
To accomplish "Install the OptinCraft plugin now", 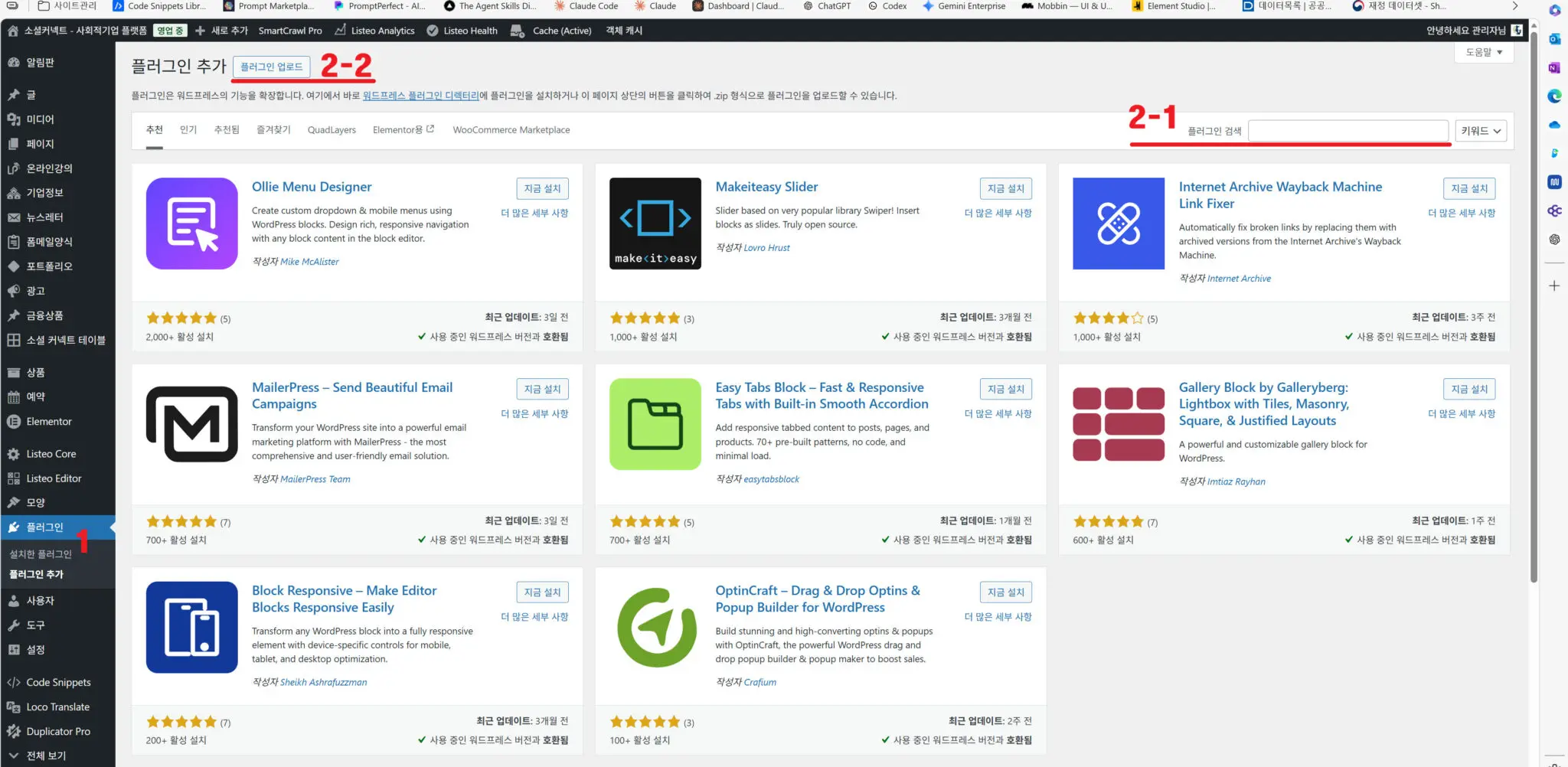I will coord(1005,592).
